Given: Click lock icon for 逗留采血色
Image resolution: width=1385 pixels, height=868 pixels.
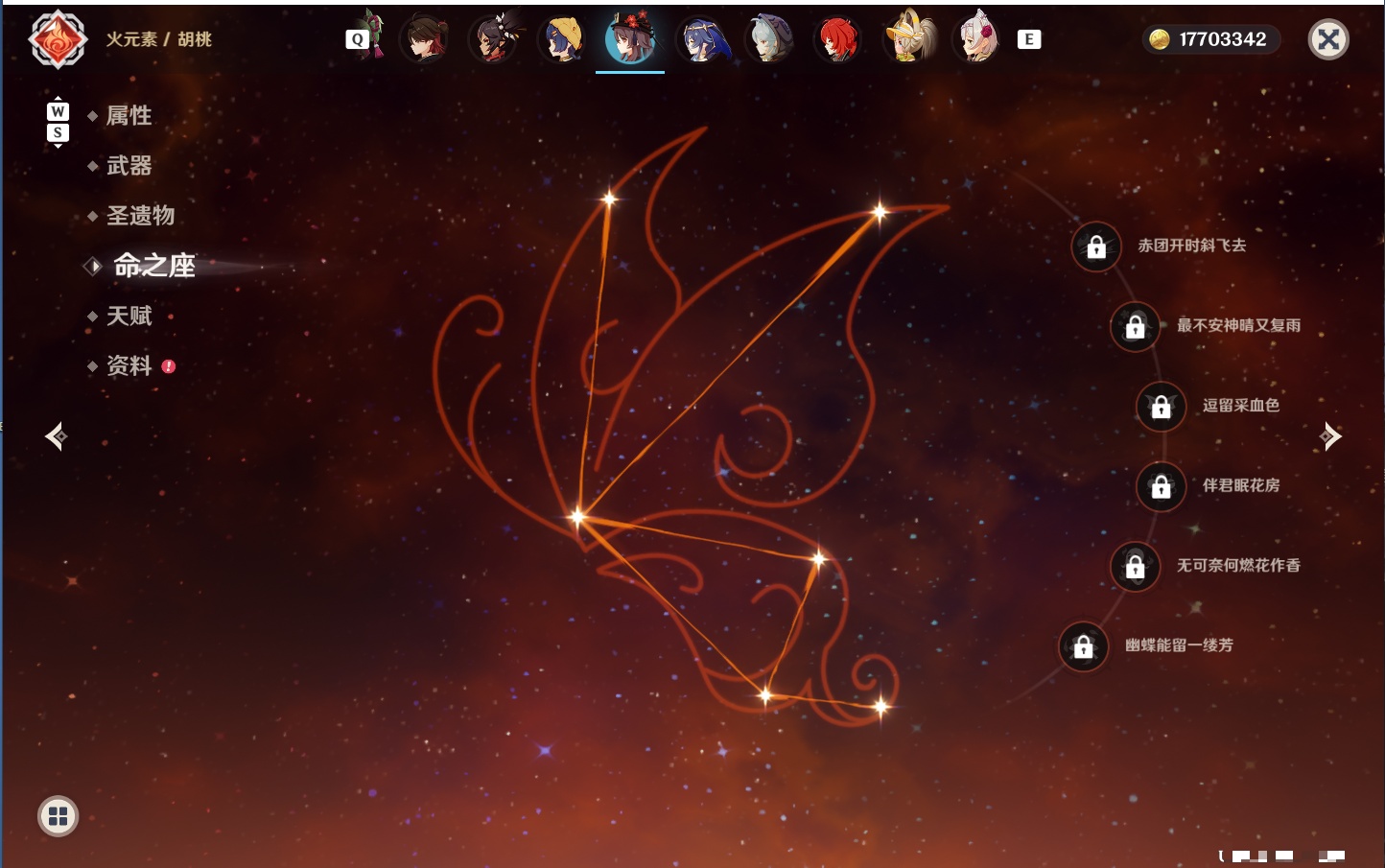Looking at the screenshot, I should pos(1161,407).
